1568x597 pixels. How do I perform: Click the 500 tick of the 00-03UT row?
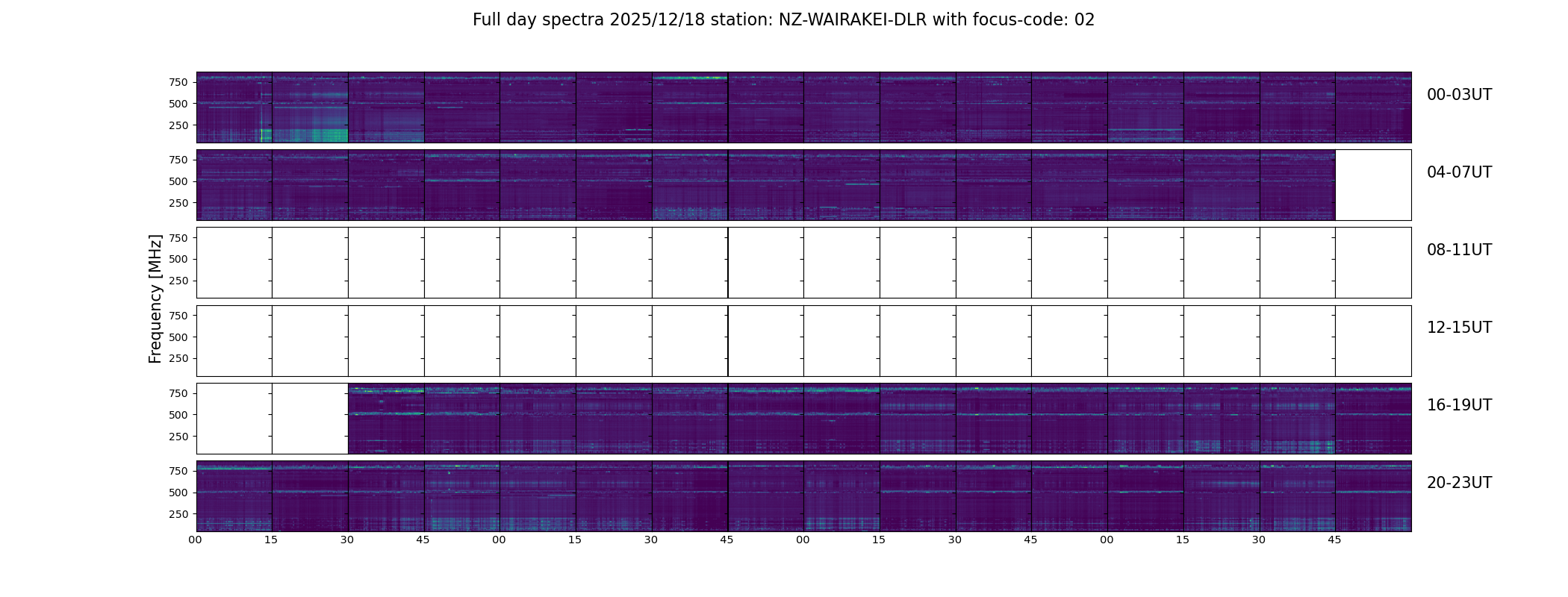pos(178,104)
